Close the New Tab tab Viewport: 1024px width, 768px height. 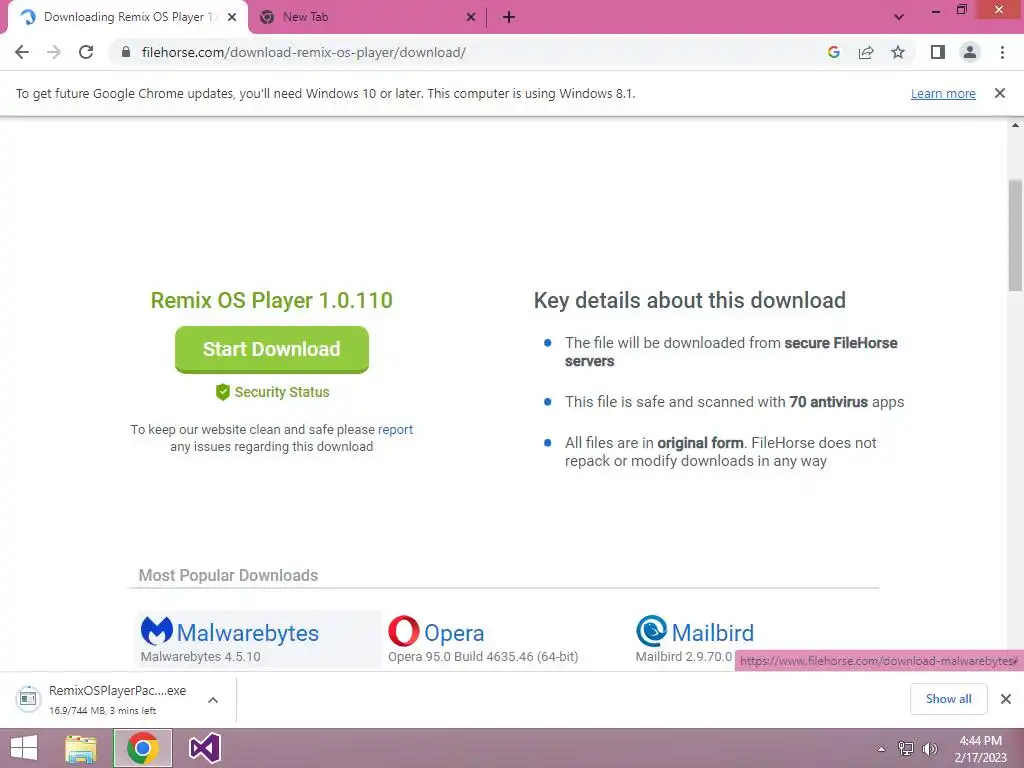coord(471,17)
